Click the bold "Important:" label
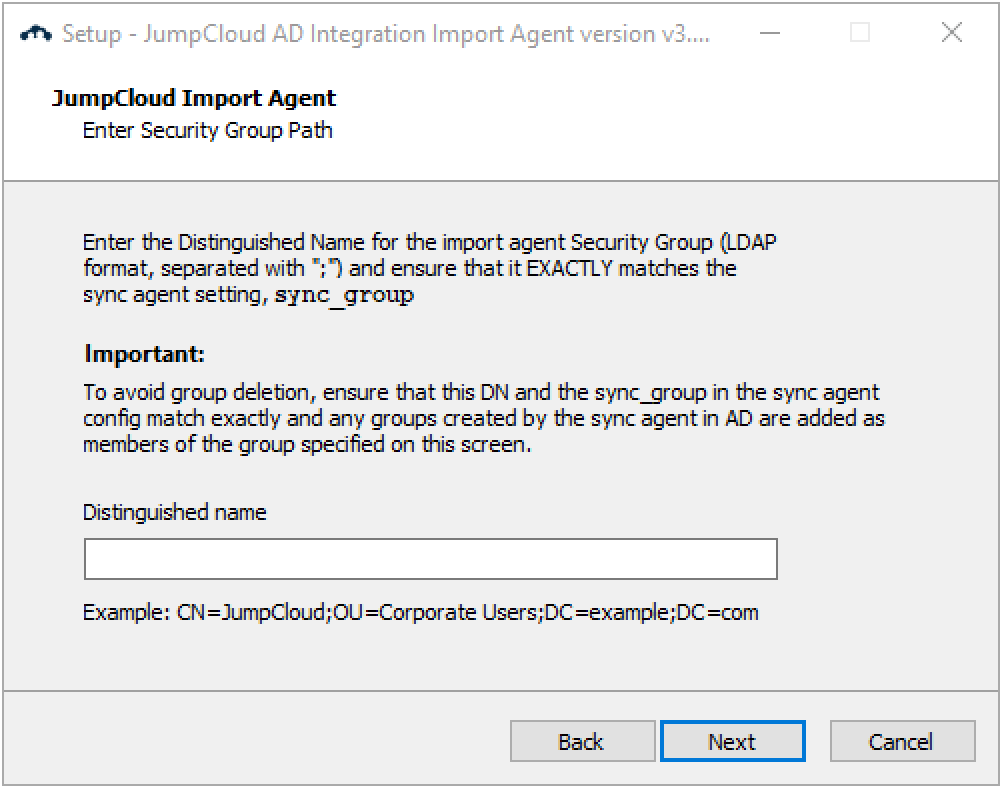 pos(144,354)
